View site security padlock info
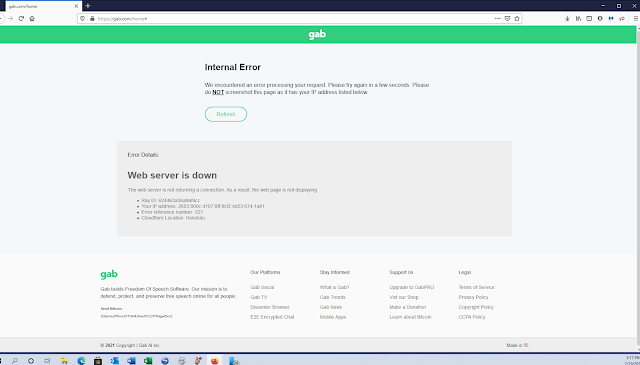 [x=92, y=18]
